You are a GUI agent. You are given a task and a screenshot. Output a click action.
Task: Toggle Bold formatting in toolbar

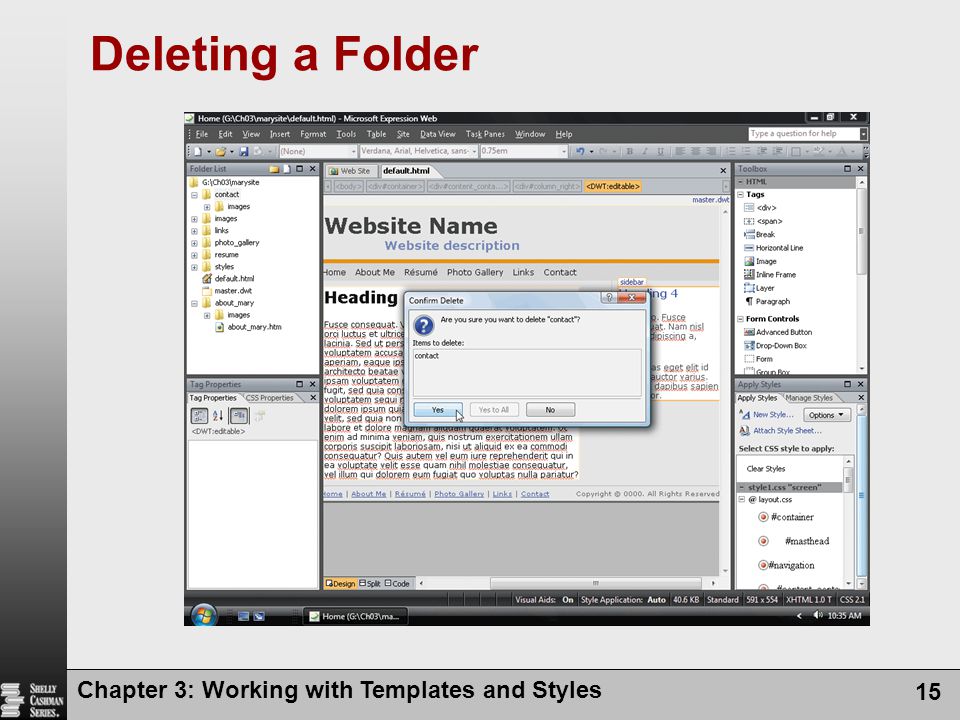pos(629,151)
